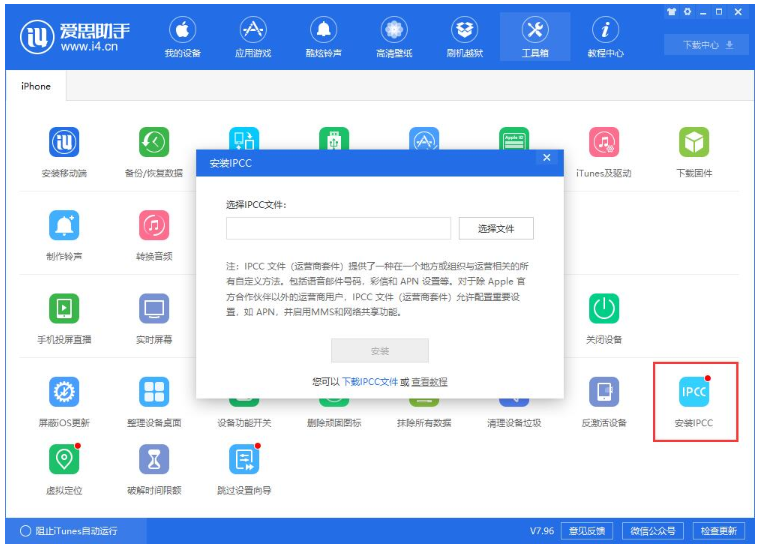
Task: Select the iPhone device tab
Action: coord(36,87)
